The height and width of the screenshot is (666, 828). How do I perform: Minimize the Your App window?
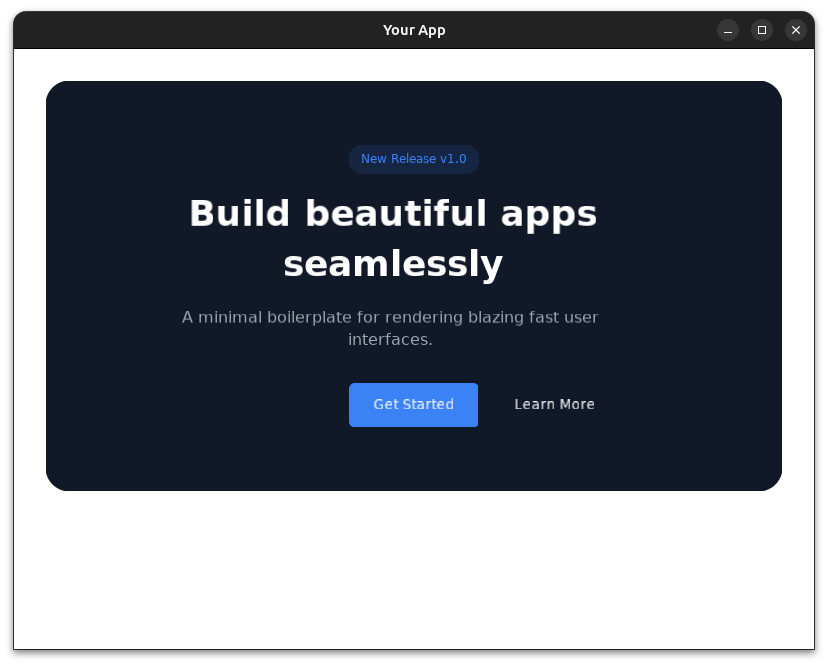pyautogui.click(x=728, y=30)
